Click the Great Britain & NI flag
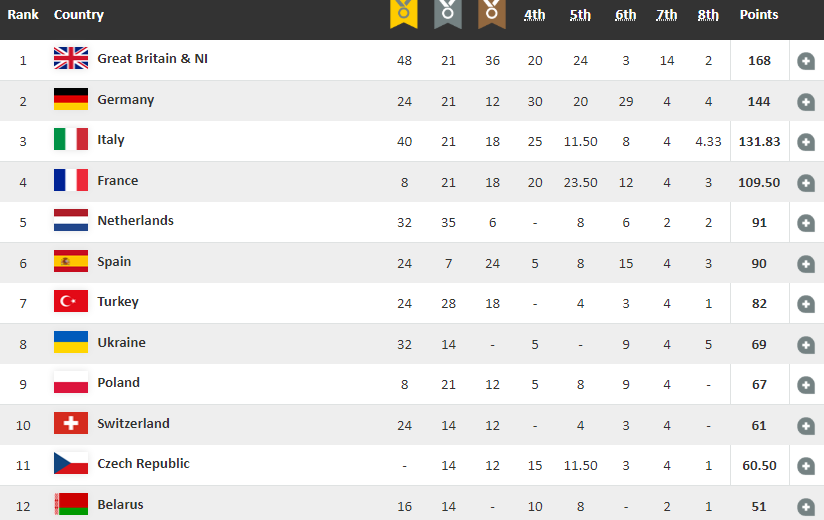Image resolution: width=824 pixels, height=520 pixels. pyautogui.click(x=71, y=59)
